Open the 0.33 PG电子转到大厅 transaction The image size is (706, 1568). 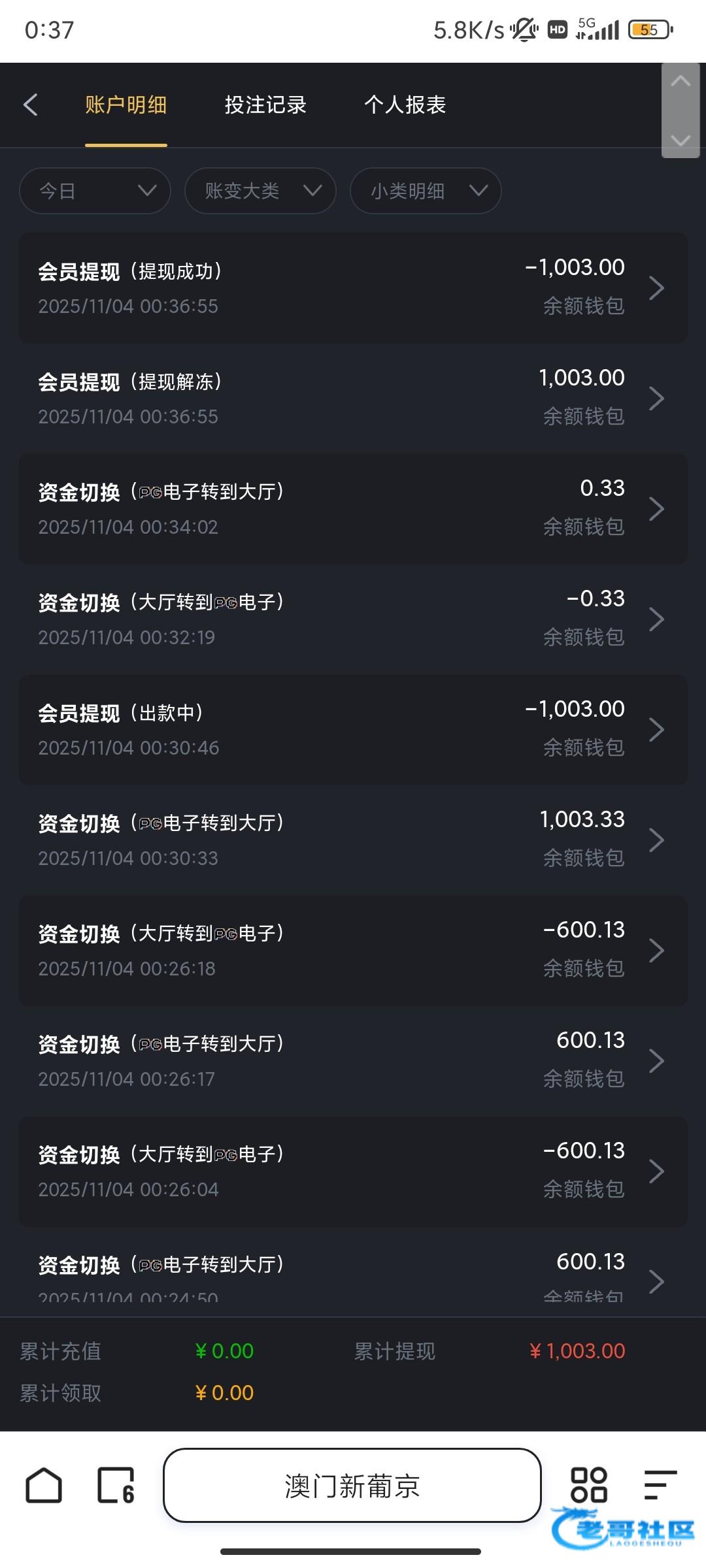(353, 508)
